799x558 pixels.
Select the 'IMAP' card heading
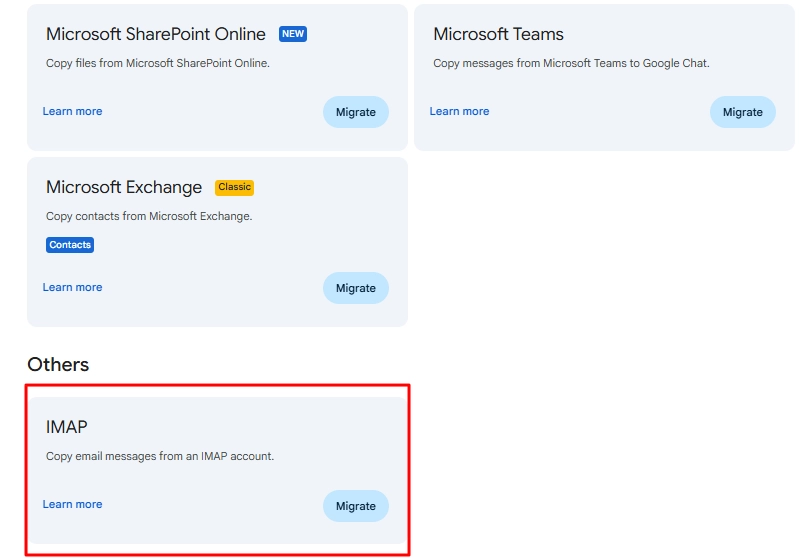pyautogui.click(x=67, y=427)
